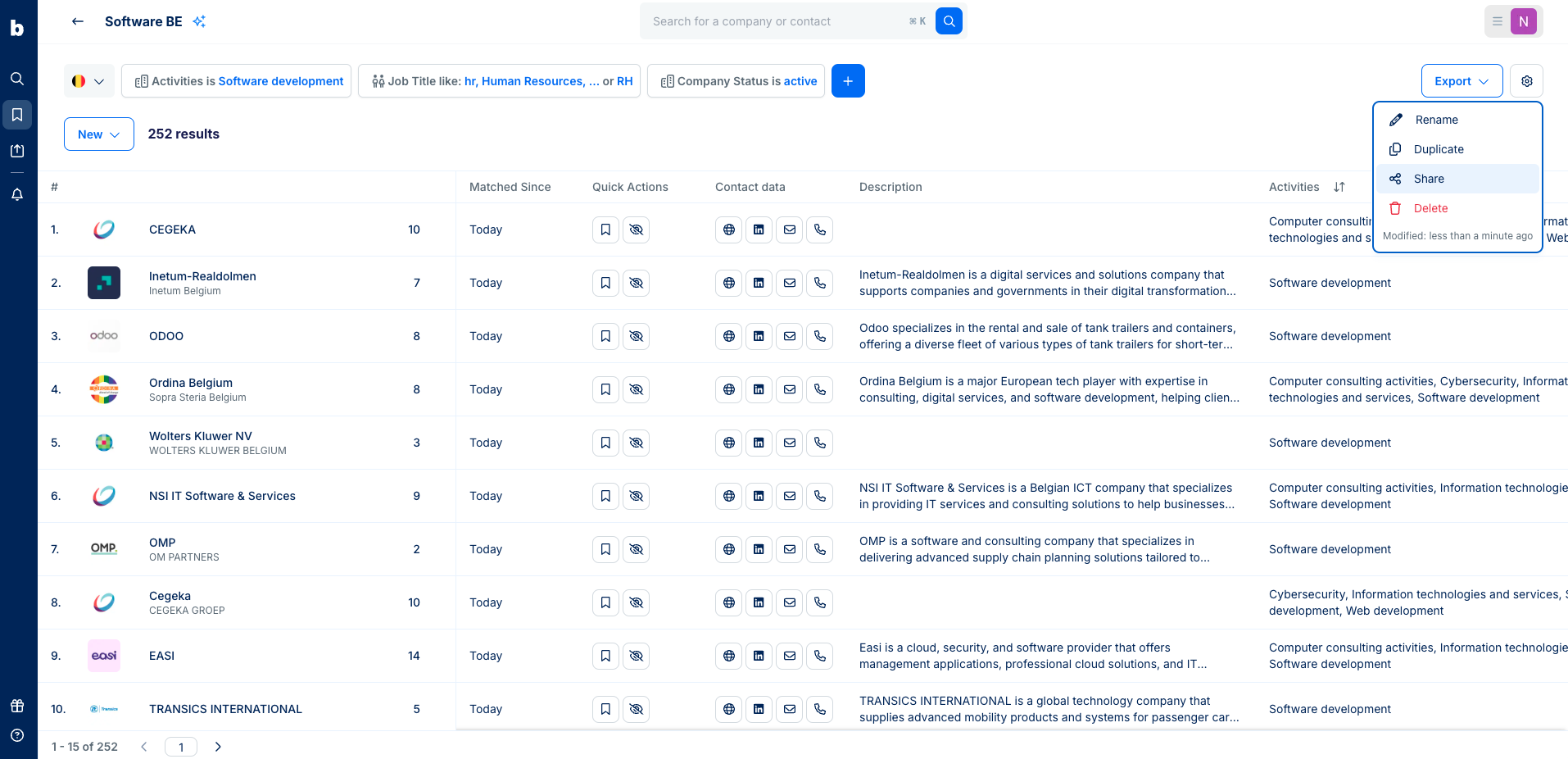Choose Share in the settings menu
This screenshot has width=1568, height=759.
click(x=1457, y=179)
